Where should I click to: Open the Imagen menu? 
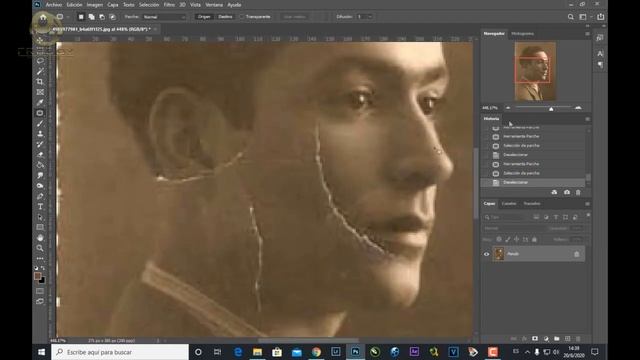point(94,5)
